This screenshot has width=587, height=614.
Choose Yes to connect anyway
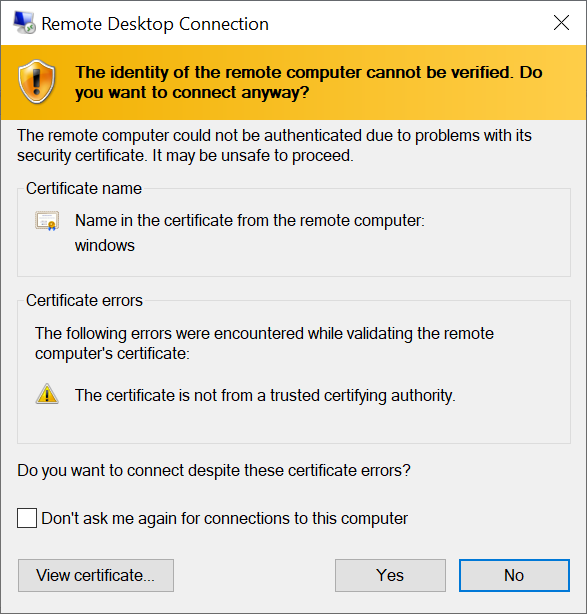[x=390, y=575]
